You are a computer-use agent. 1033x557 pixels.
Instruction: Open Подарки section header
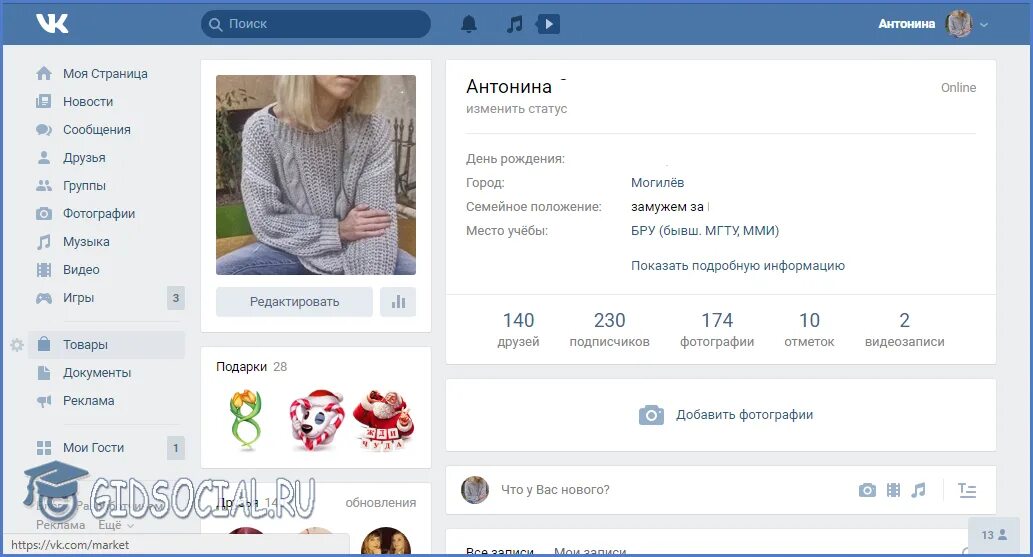click(252, 366)
